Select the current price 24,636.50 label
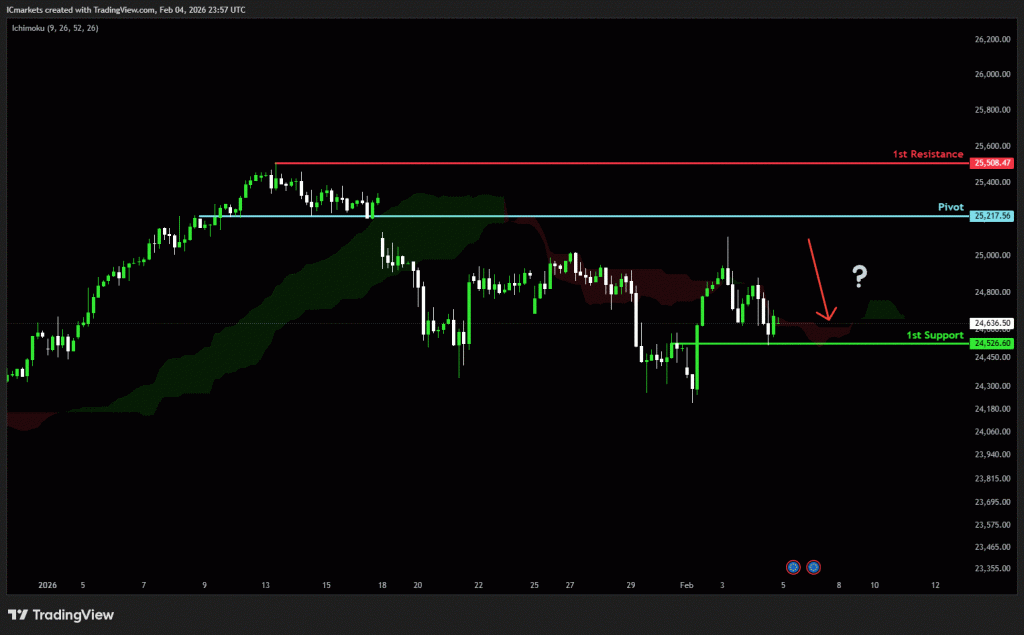This screenshot has height=635, width=1024. pyautogui.click(x=993, y=323)
